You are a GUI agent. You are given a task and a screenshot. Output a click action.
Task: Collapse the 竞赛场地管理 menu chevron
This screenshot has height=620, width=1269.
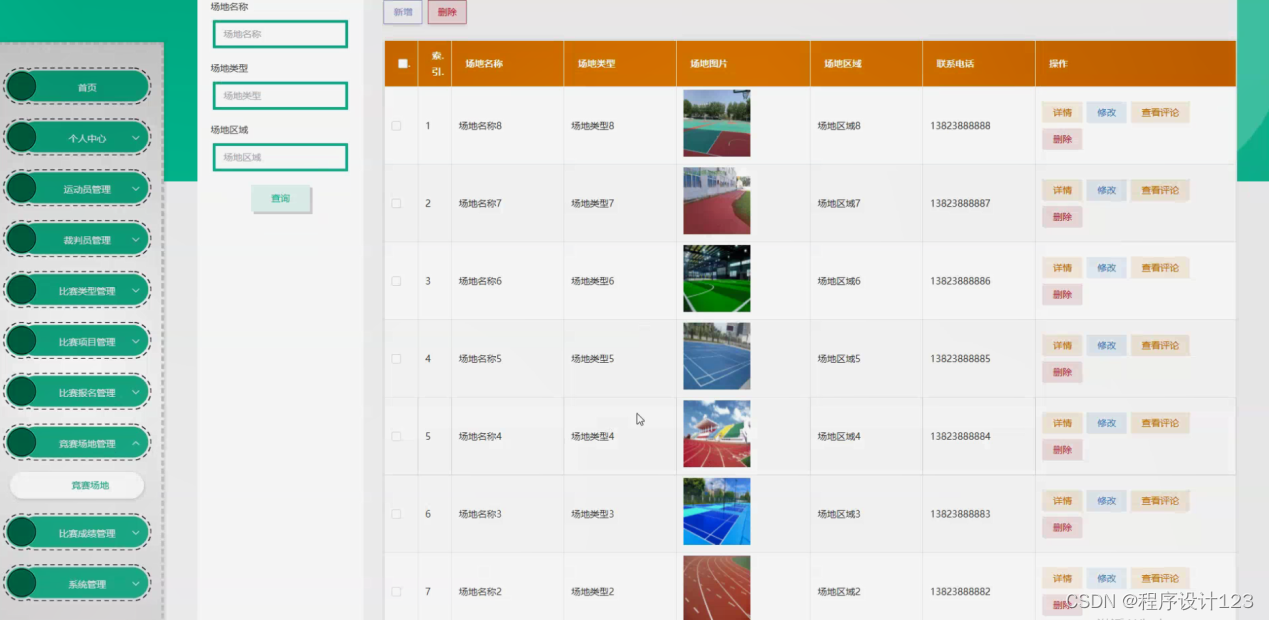pos(135,443)
